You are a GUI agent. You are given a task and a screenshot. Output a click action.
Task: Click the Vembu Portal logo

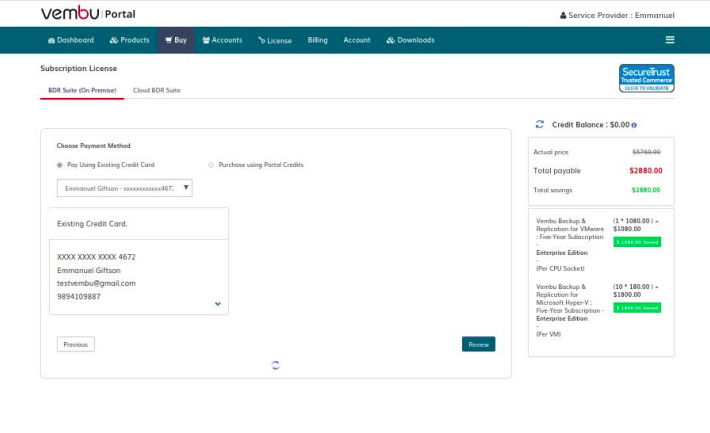pyautogui.click(x=88, y=13)
